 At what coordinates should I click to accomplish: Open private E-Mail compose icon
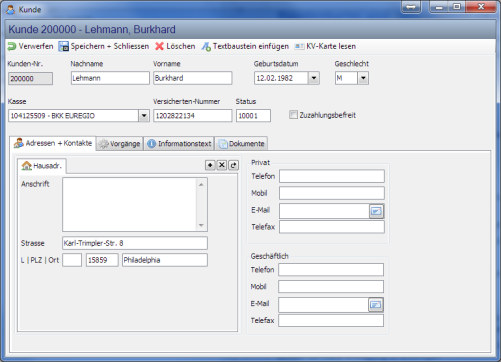pyautogui.click(x=376, y=211)
